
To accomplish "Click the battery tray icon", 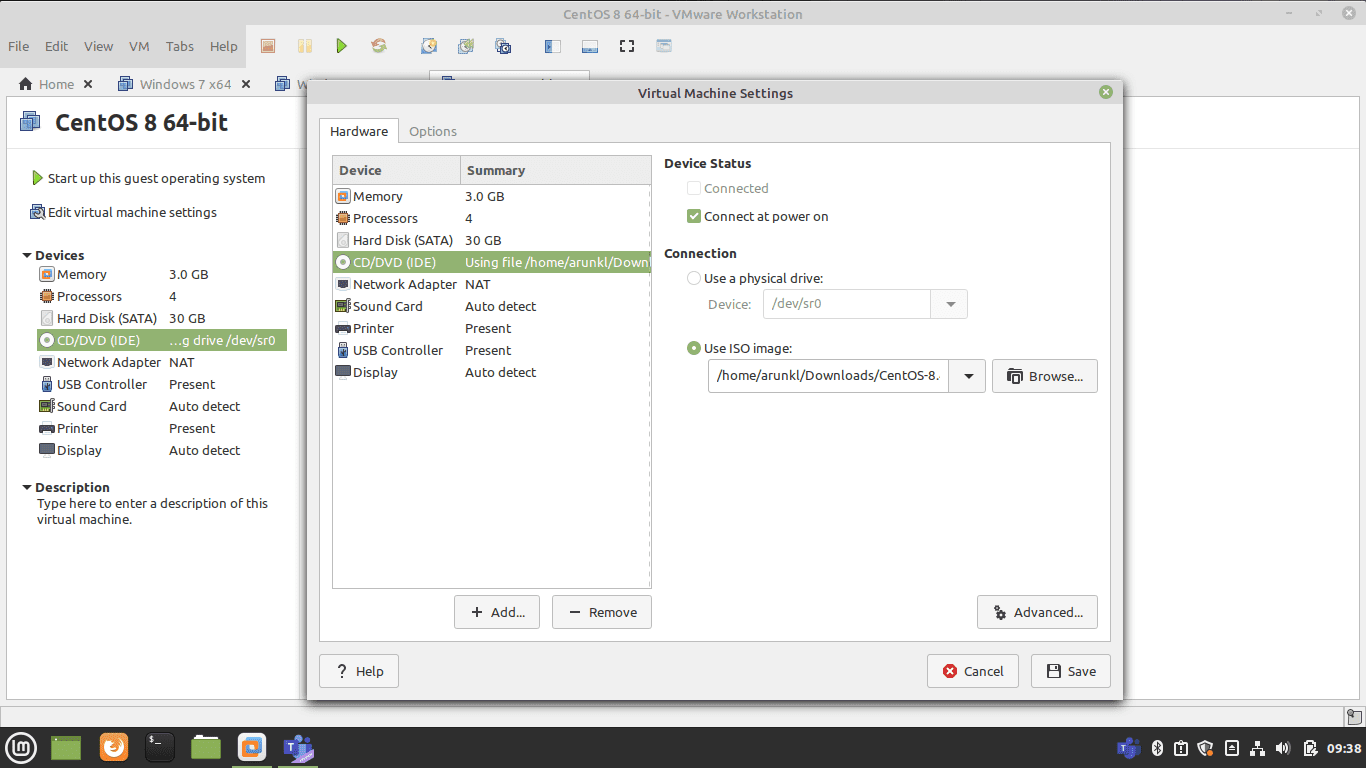I will (x=1310, y=748).
